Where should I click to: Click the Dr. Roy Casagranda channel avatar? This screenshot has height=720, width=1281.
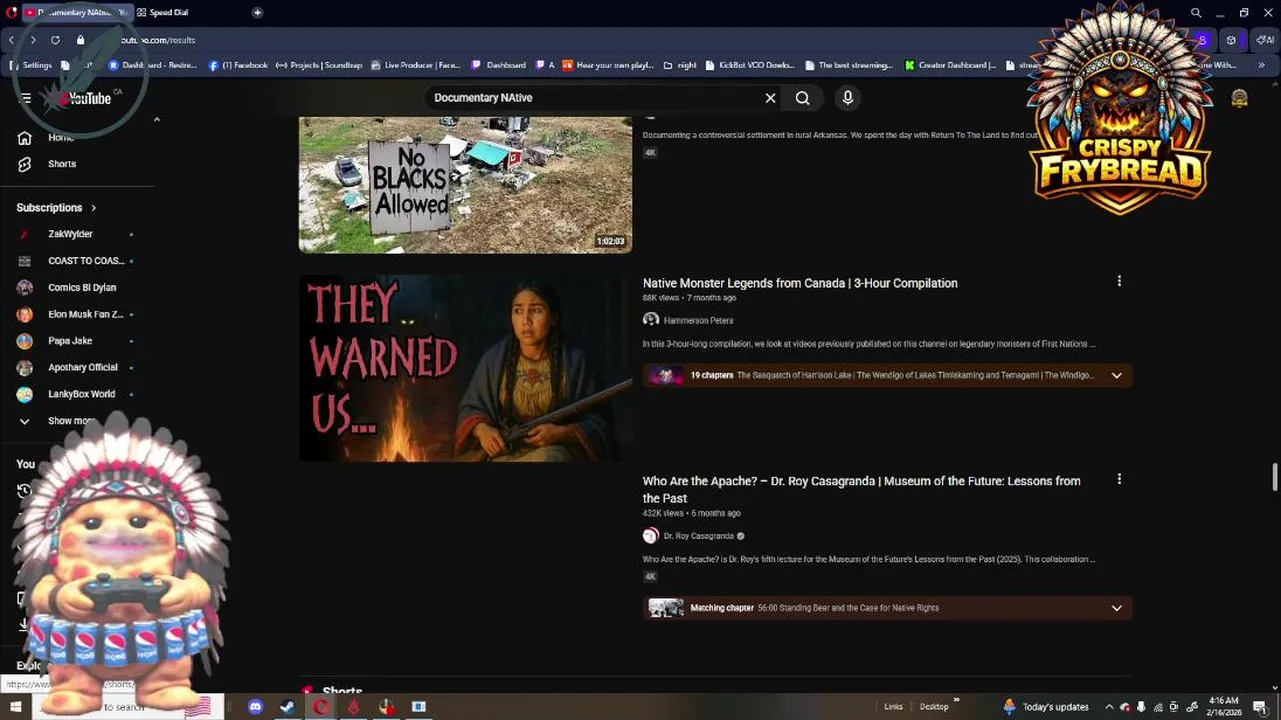(x=651, y=536)
